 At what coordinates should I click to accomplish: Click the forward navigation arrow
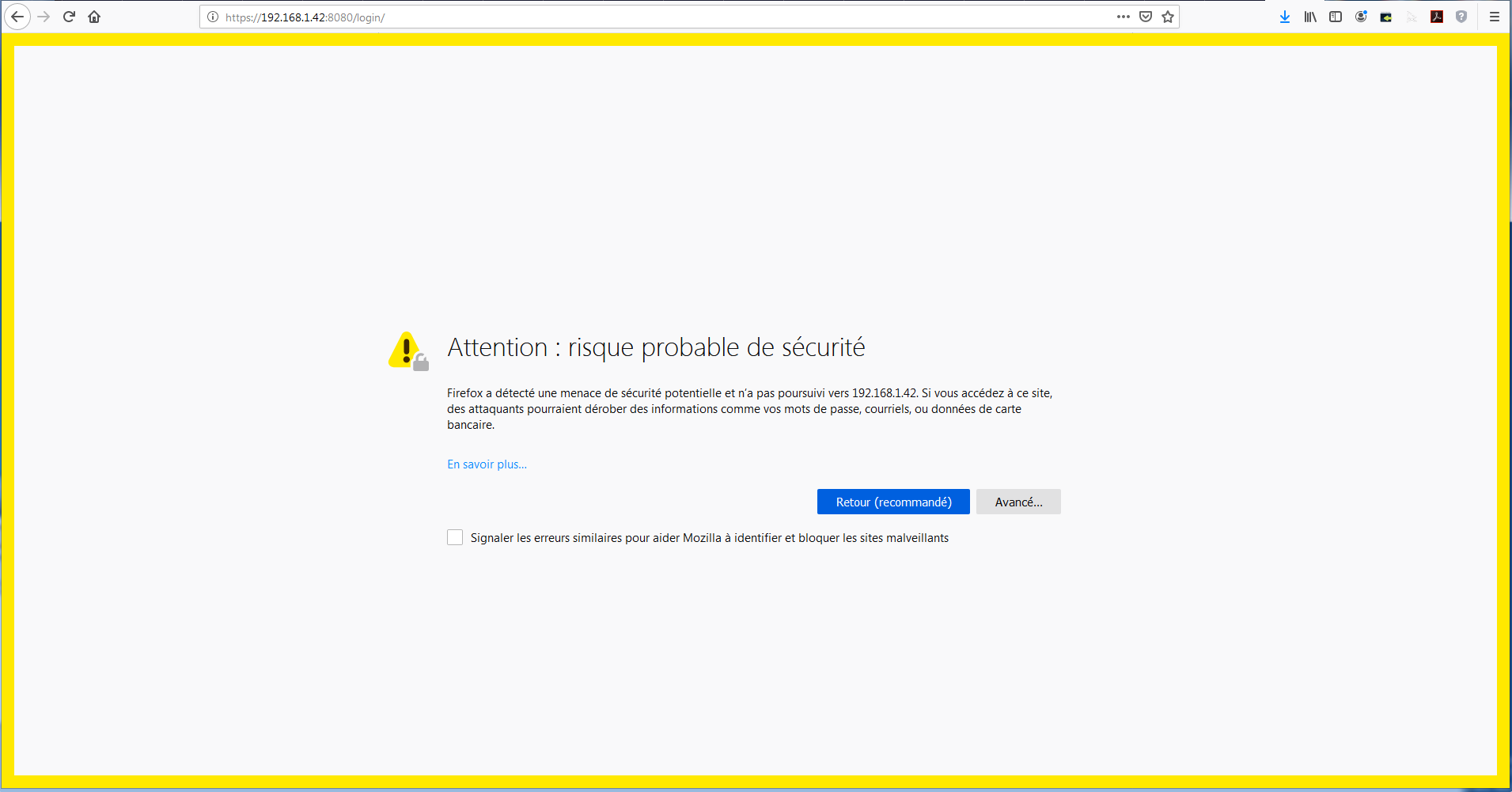[44, 17]
